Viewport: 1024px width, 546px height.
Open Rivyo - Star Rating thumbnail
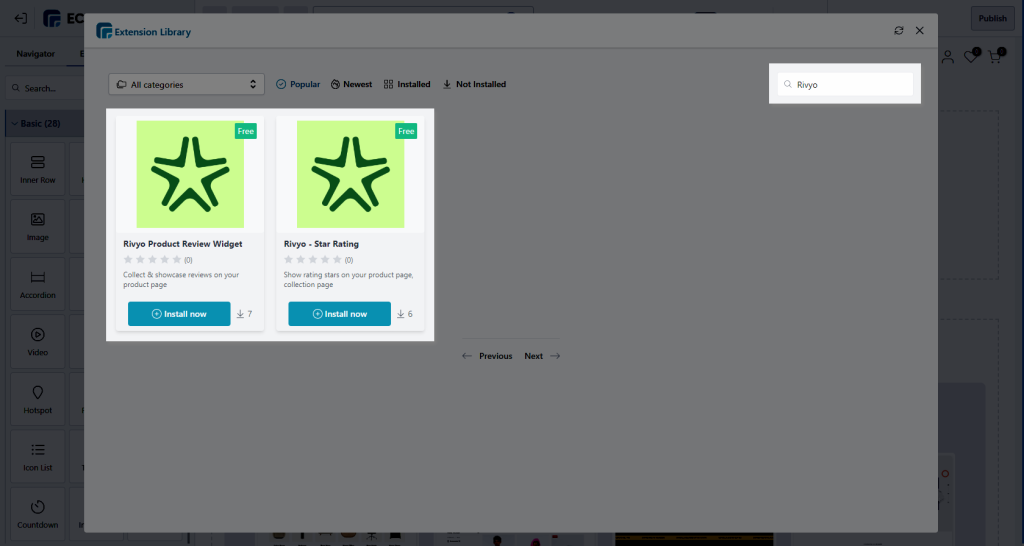[x=351, y=174]
